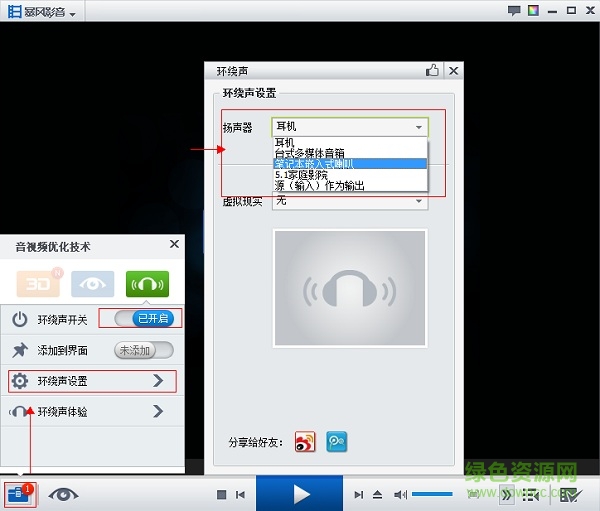The height and width of the screenshot is (511, 600).
Task: Open the feedback speech bubble icon
Action: click(514, 11)
